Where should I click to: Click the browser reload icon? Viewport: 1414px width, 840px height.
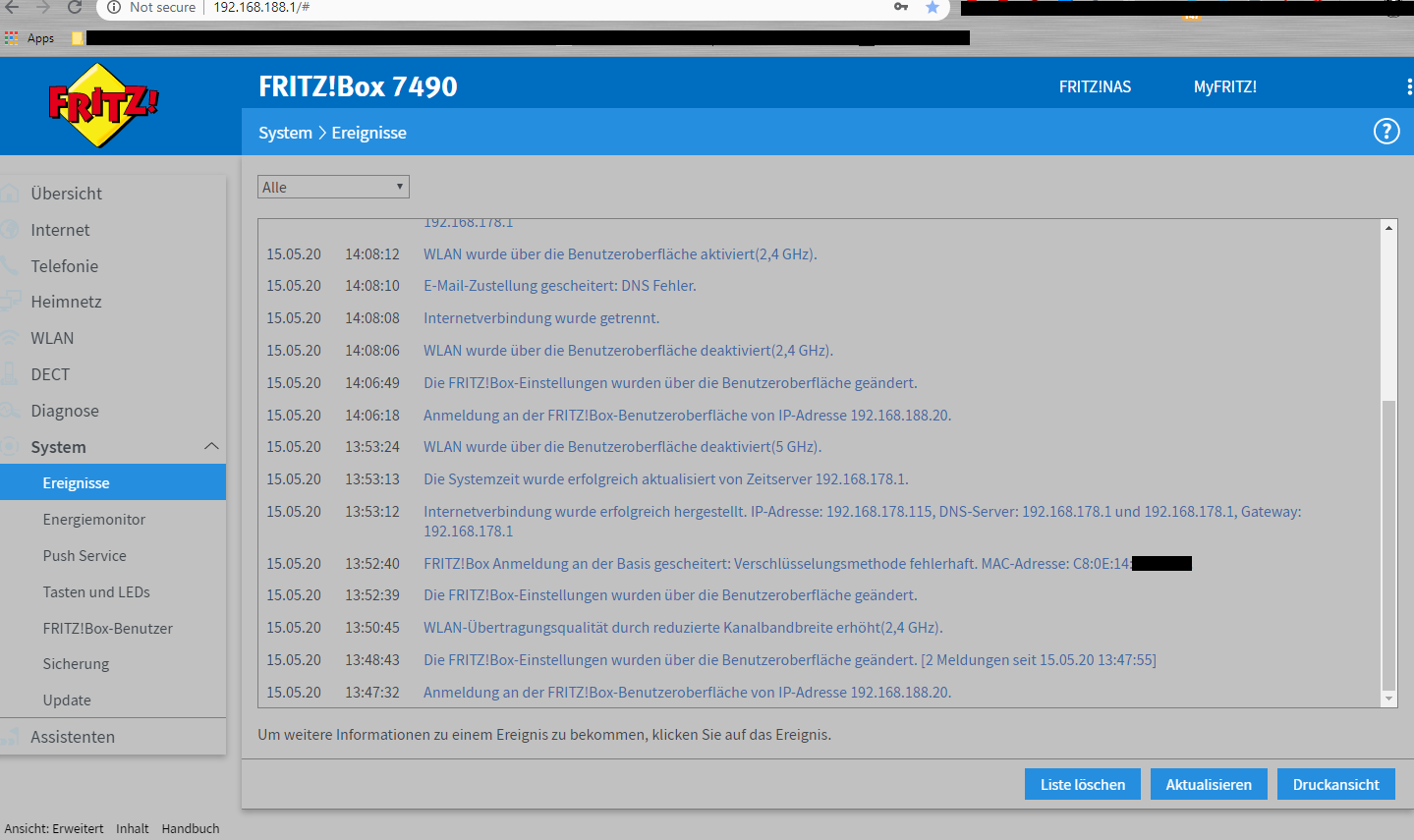[x=74, y=7]
